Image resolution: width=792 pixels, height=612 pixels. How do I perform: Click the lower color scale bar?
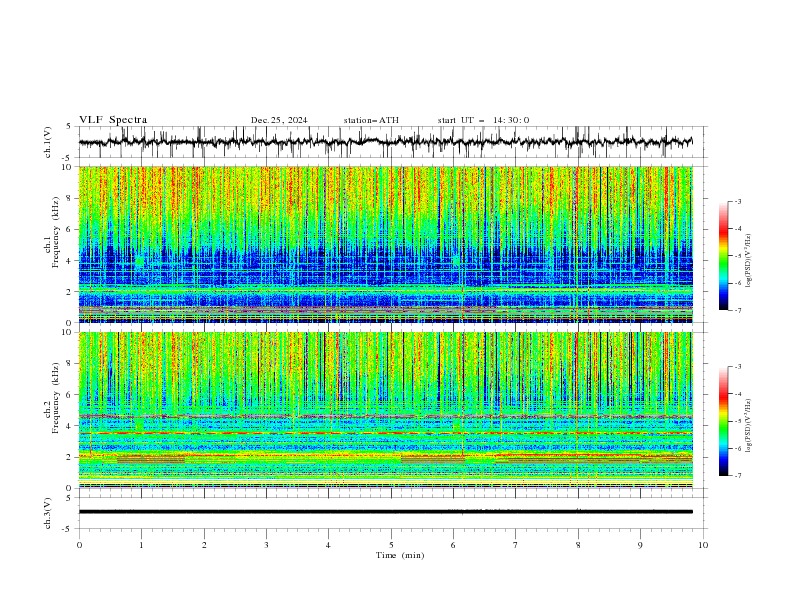point(724,421)
